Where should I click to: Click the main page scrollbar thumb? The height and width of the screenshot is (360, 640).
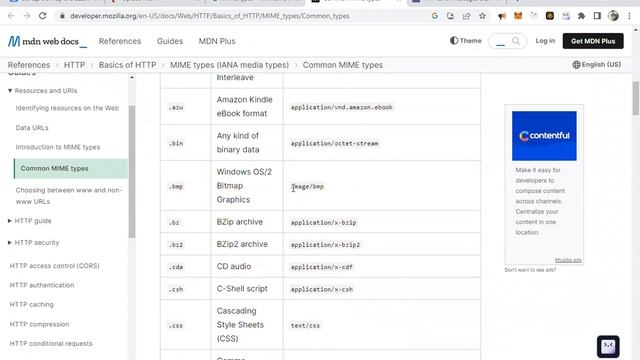coord(636,98)
